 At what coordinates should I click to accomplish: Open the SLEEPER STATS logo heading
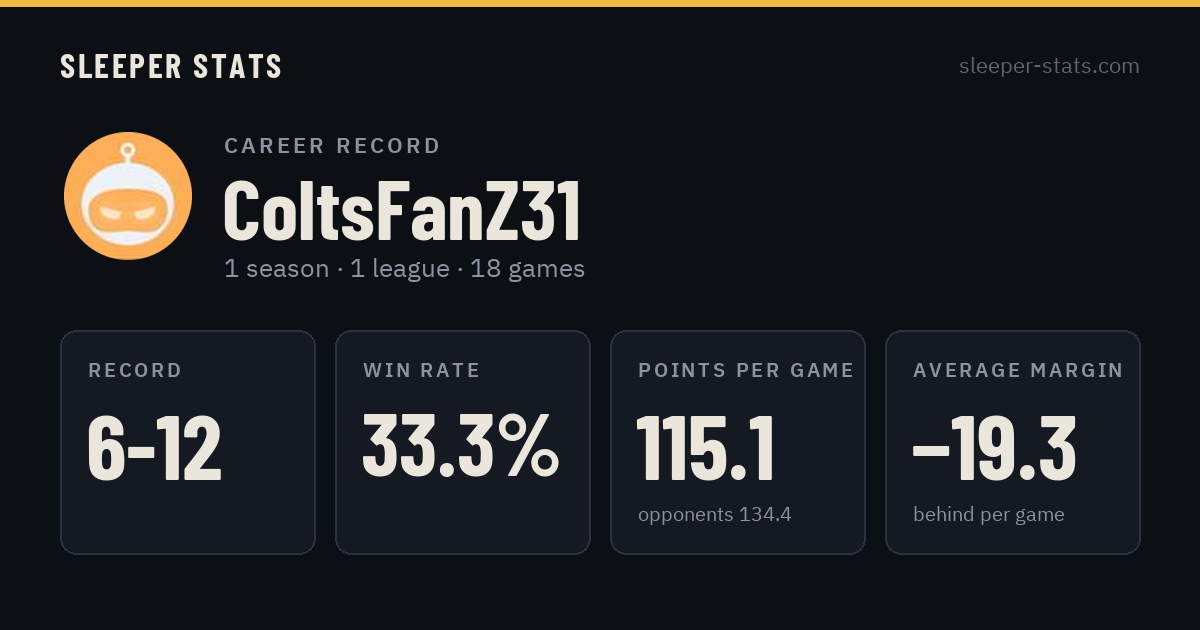click(171, 67)
